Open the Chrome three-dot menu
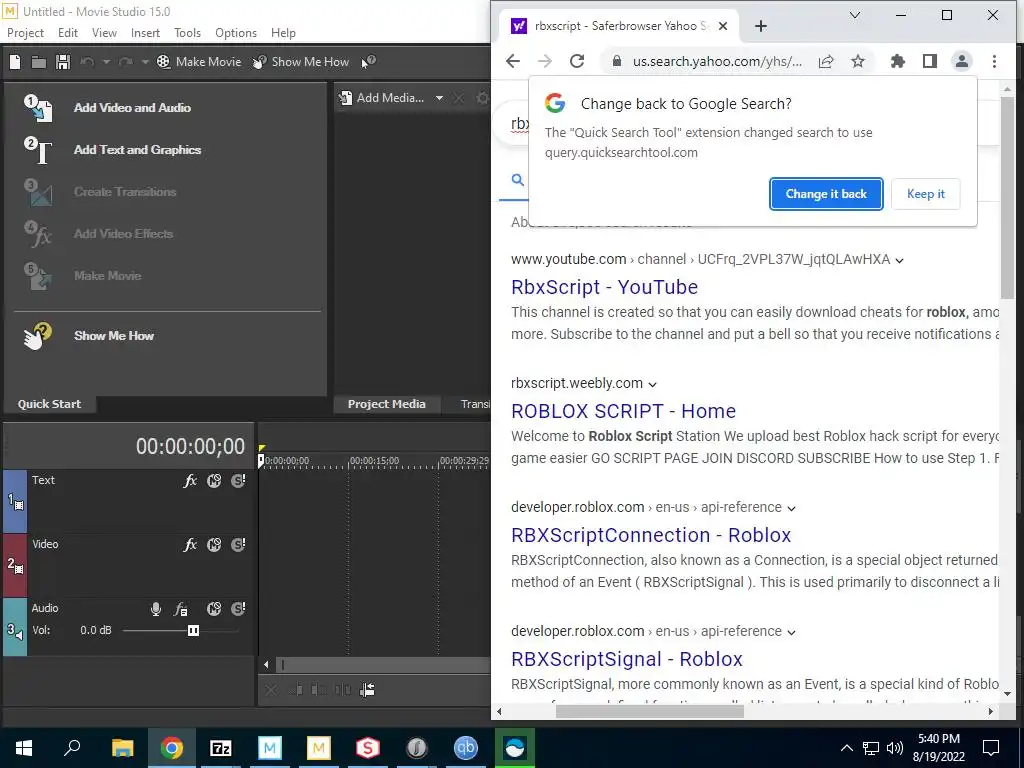 tap(994, 61)
